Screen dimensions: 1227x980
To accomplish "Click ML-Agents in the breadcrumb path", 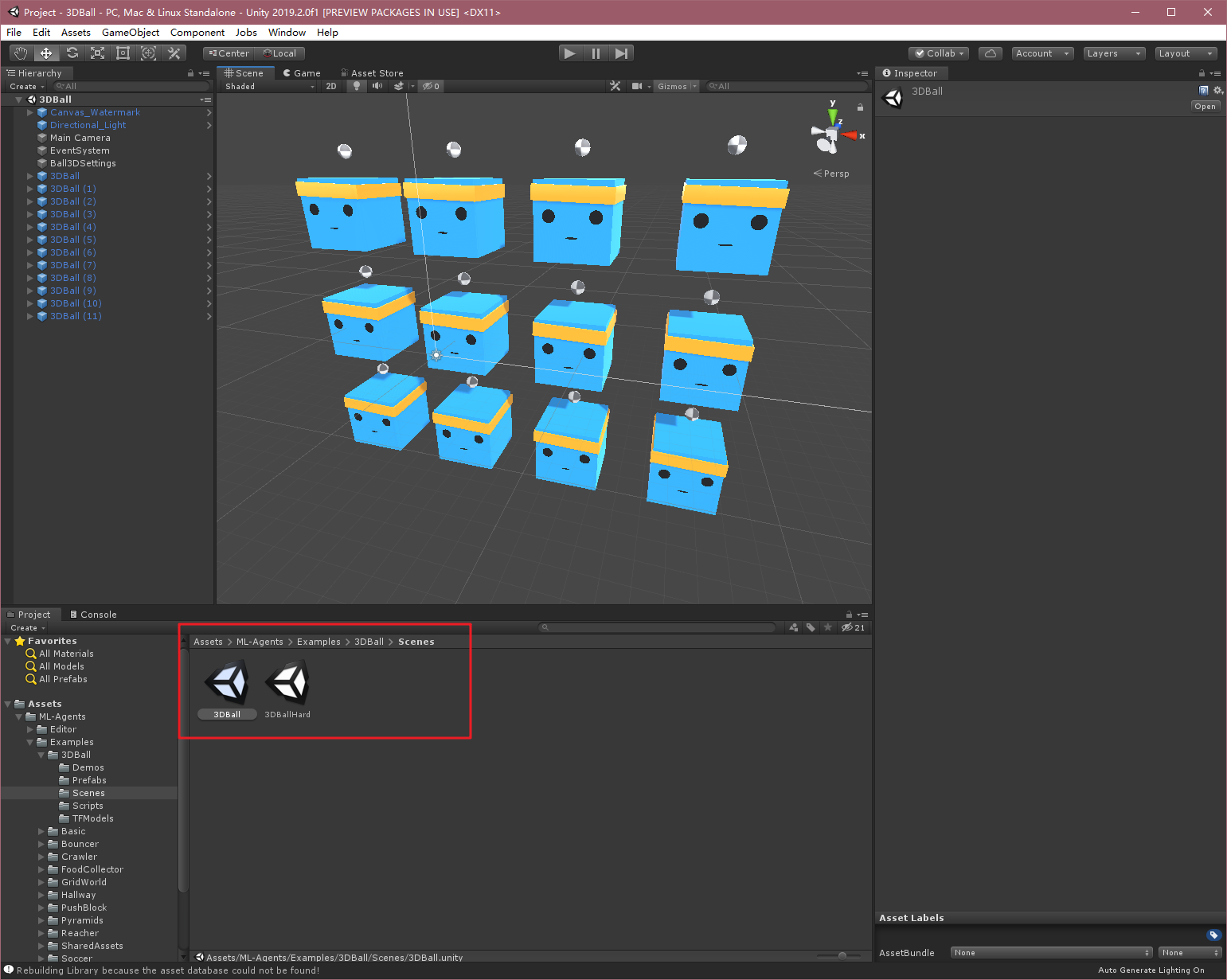I will pyautogui.click(x=260, y=642).
